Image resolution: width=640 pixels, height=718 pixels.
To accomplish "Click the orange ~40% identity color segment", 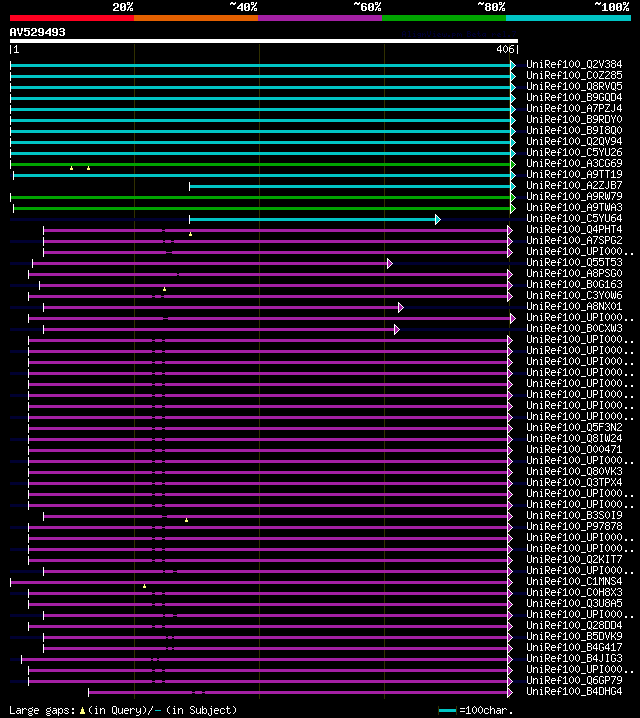I will click(x=196, y=18).
